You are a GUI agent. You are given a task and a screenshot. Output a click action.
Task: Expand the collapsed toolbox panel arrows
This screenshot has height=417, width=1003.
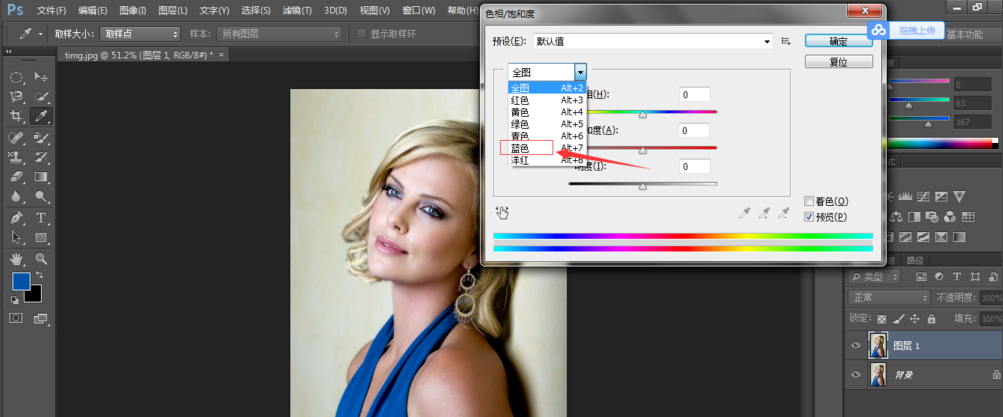pyautogui.click(x=8, y=51)
